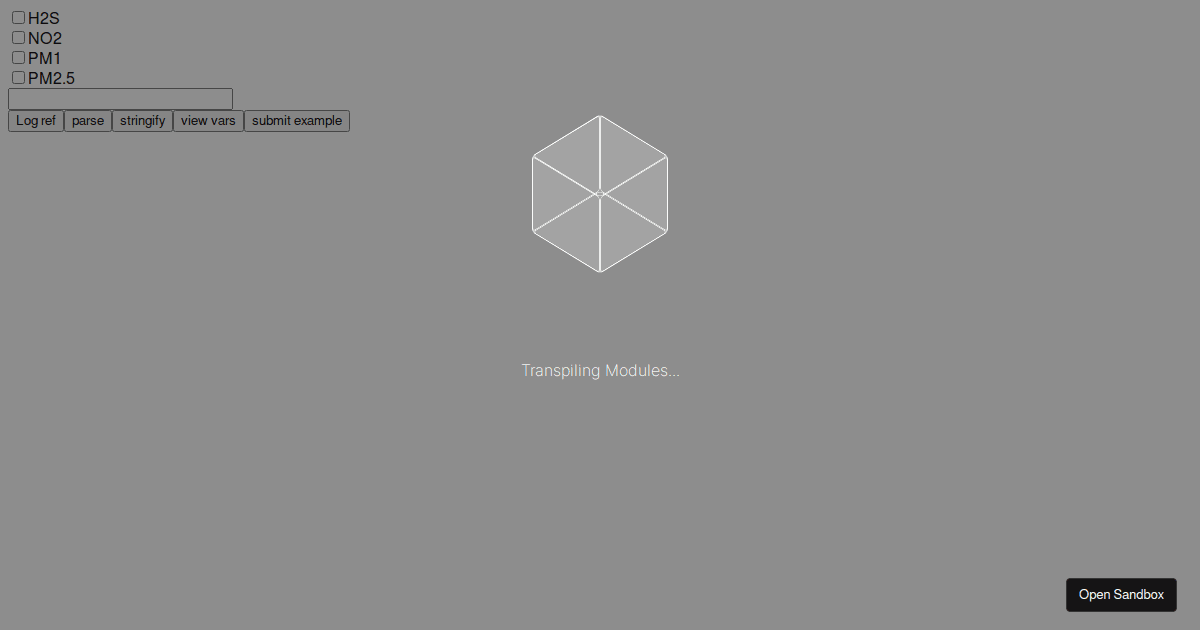Click the submit example button
Image resolution: width=1200 pixels, height=630 pixels.
tap(297, 121)
